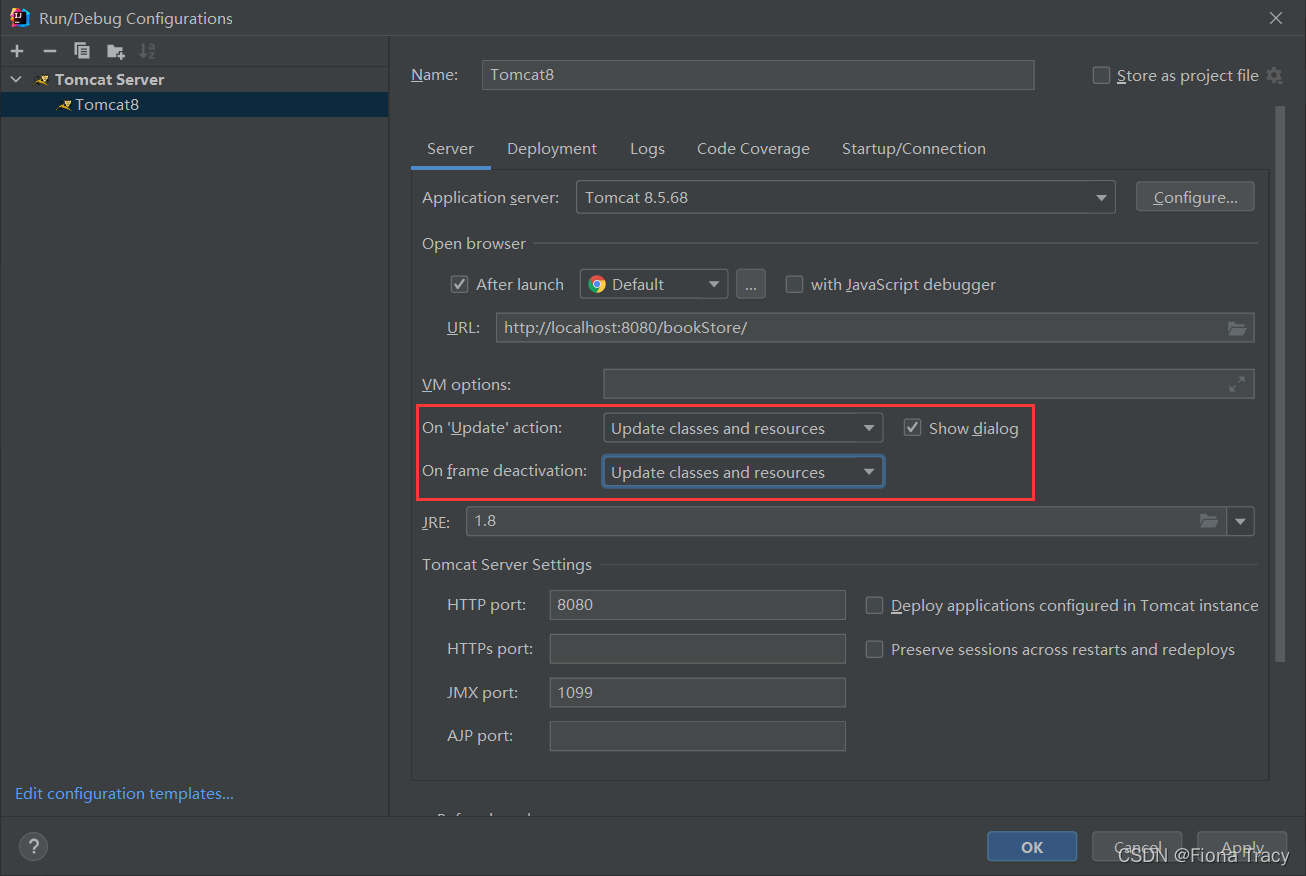Image resolution: width=1306 pixels, height=876 pixels.
Task: Open the JRE dropdown arrow
Action: pos(1241,521)
